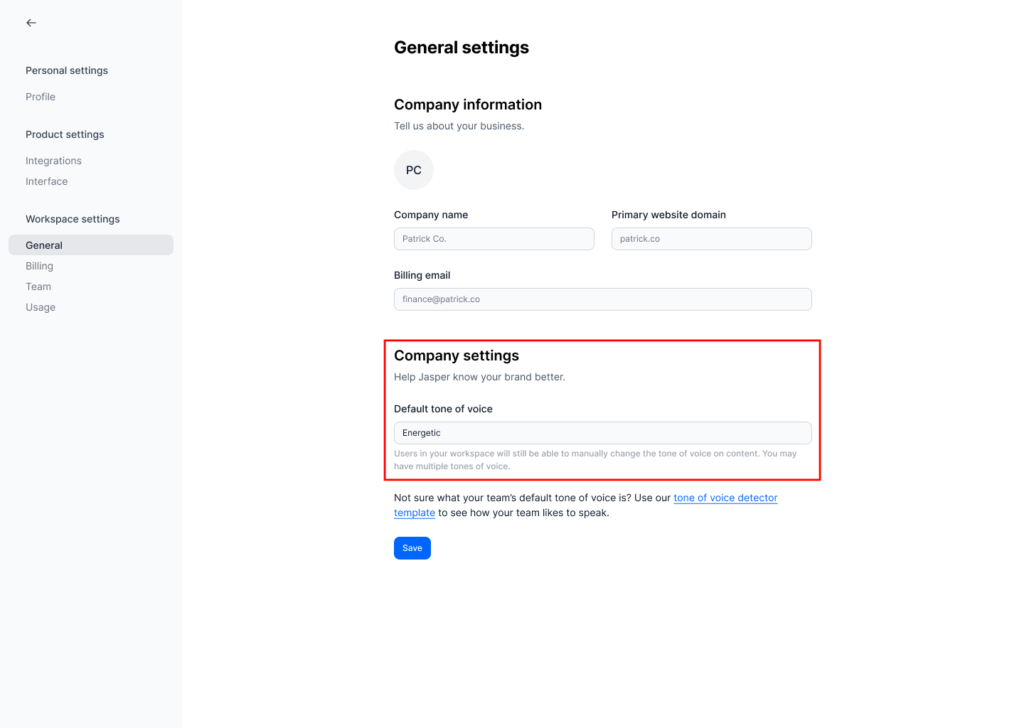This screenshot has height=728, width=1024.
Task: Open Usage settings page
Action: [x=41, y=308]
